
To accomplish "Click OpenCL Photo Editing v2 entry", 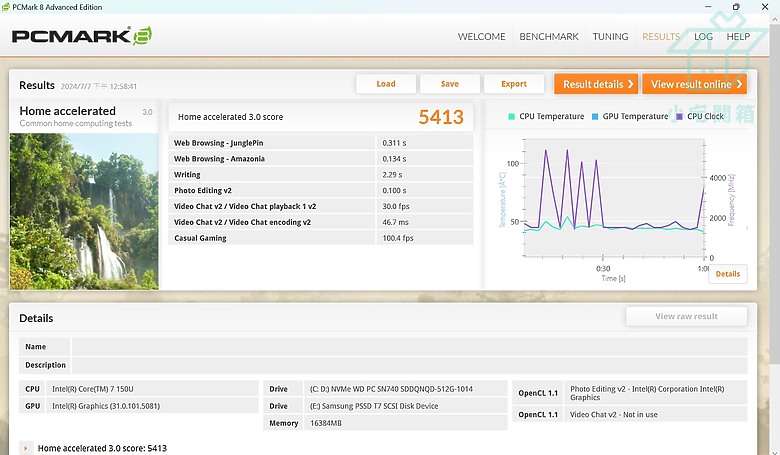I will coord(647,393).
